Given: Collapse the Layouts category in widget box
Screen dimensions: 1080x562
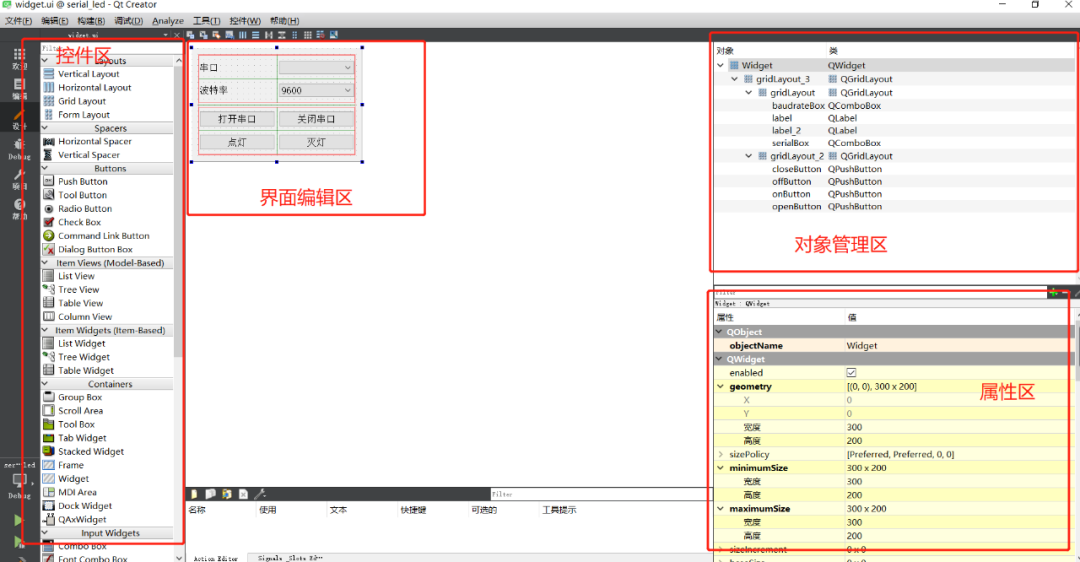Looking at the screenshot, I should point(45,61).
